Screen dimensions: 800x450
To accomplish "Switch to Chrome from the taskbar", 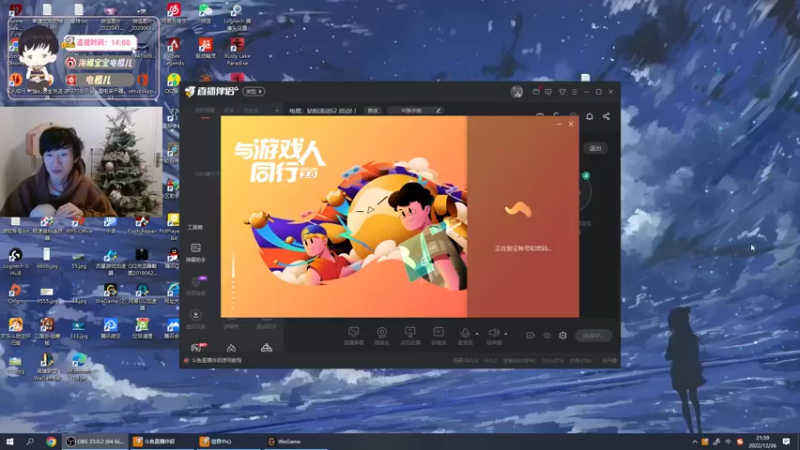I will pos(51,442).
